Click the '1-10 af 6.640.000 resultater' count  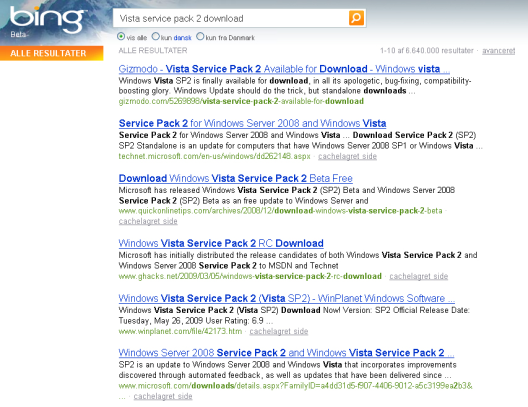coord(427,50)
